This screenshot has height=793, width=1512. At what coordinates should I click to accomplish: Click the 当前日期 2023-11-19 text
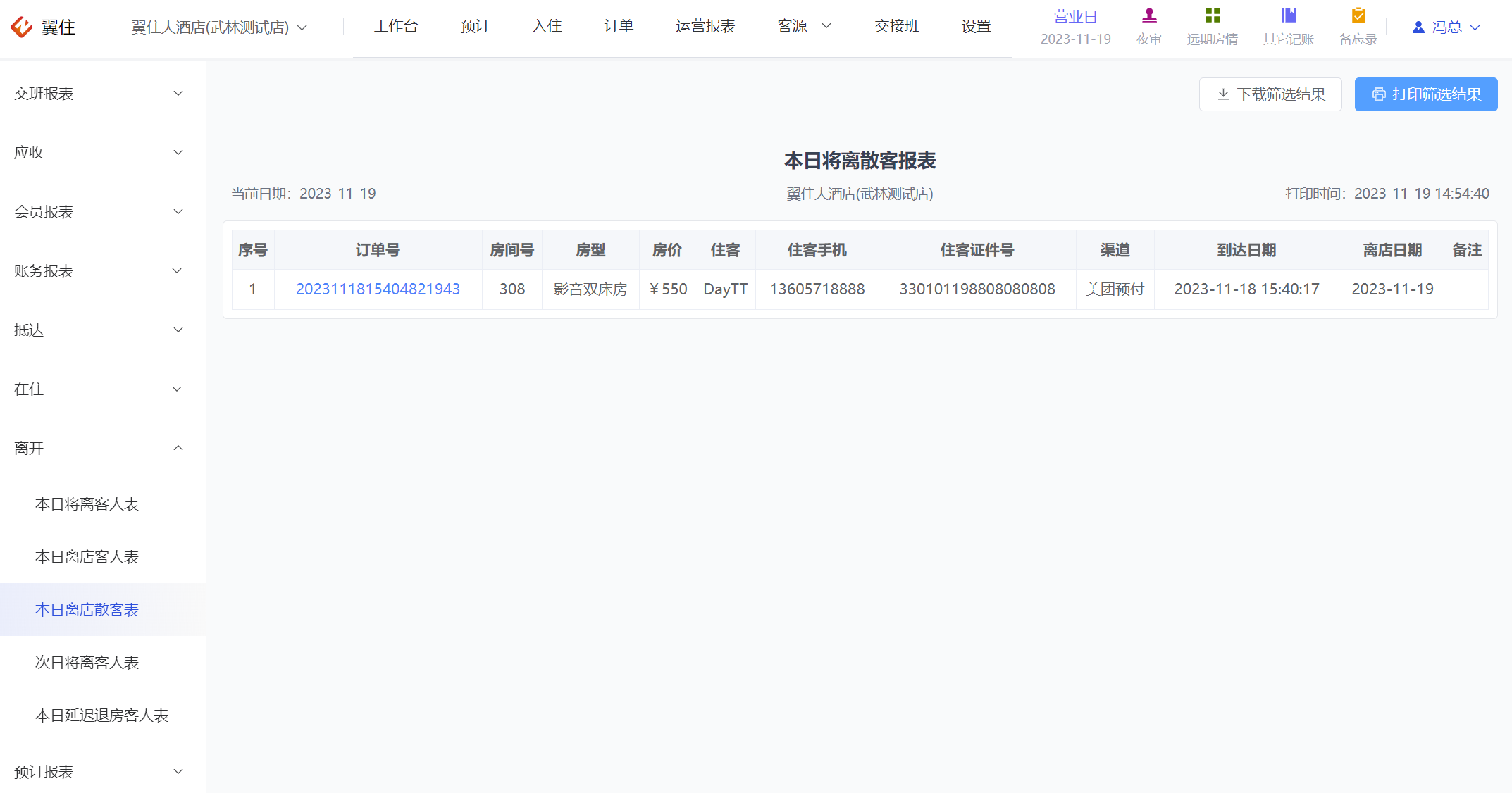pos(304,194)
